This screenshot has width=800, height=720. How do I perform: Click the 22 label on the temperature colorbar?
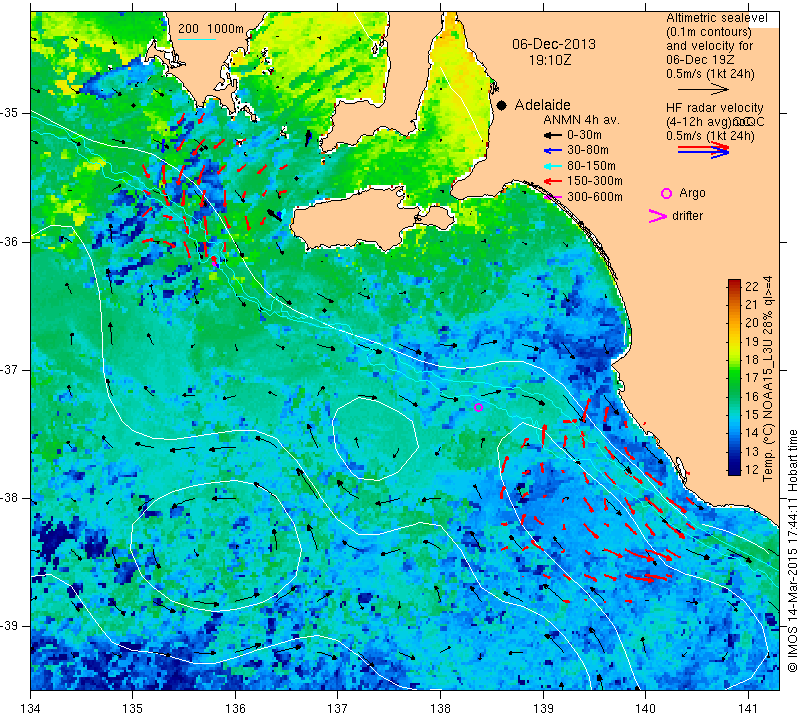click(751, 286)
